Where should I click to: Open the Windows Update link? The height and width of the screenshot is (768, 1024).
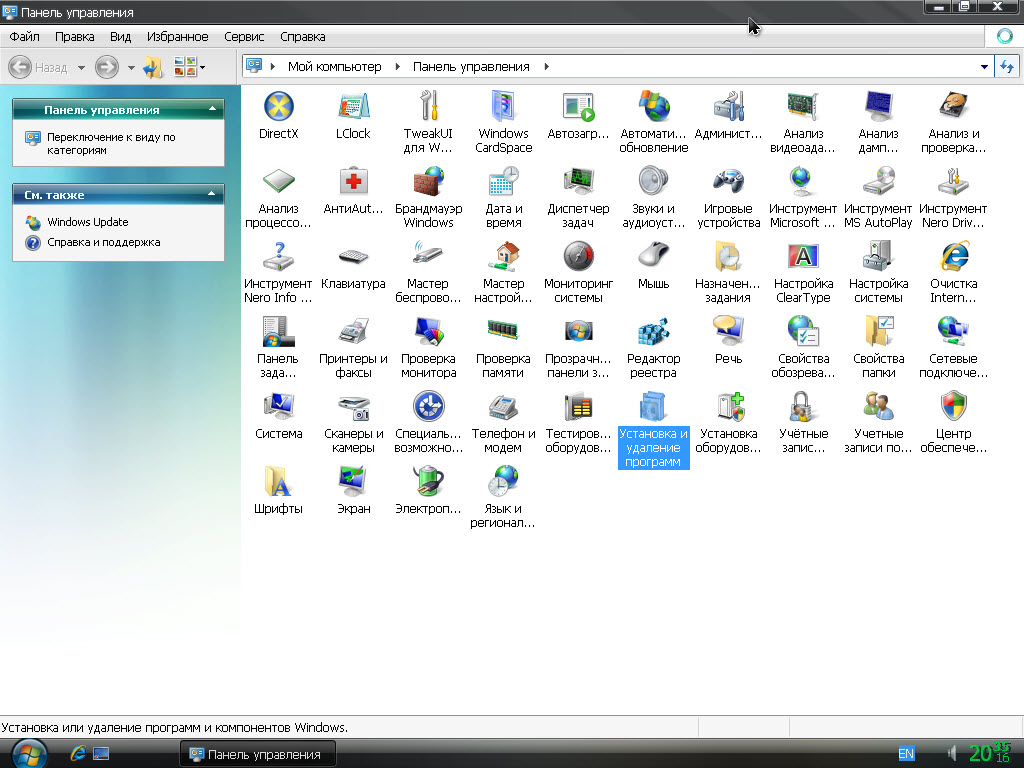tap(88, 222)
